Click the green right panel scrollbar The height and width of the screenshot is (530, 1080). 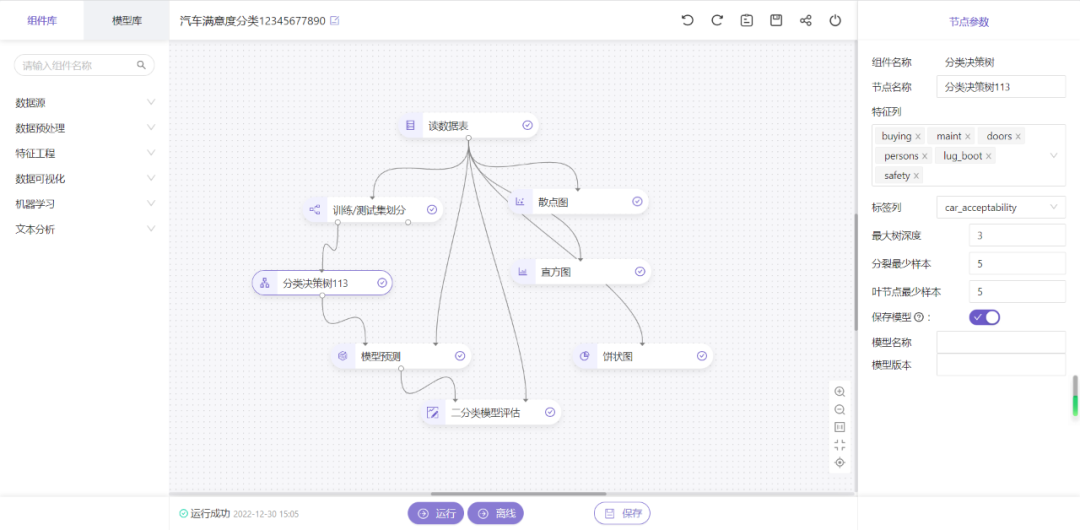[1075, 396]
